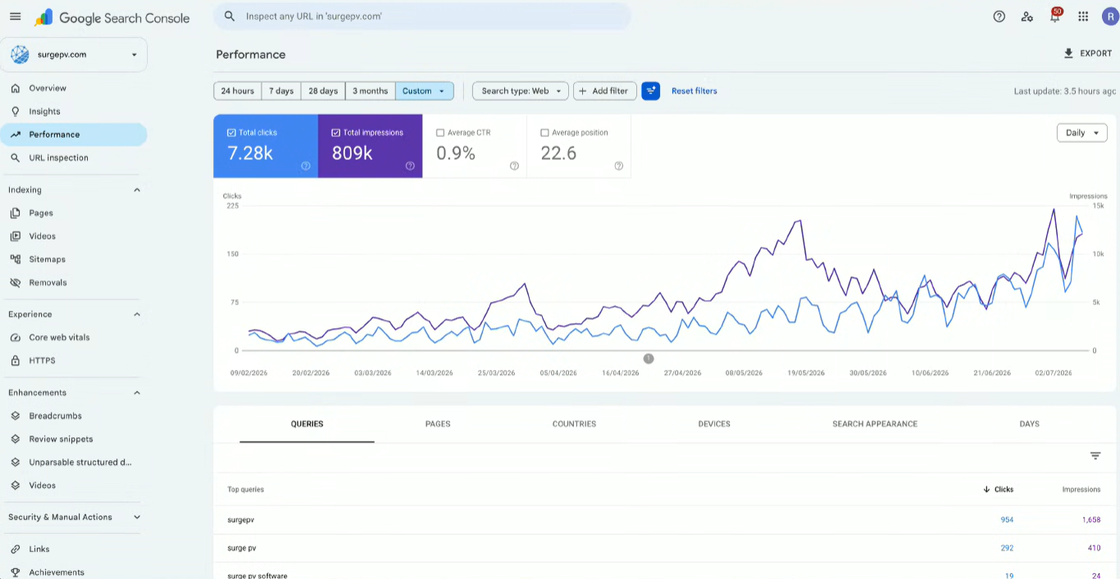This screenshot has width=1120, height=579.
Task: Click the Links icon in sidebar
Action: [x=15, y=549]
